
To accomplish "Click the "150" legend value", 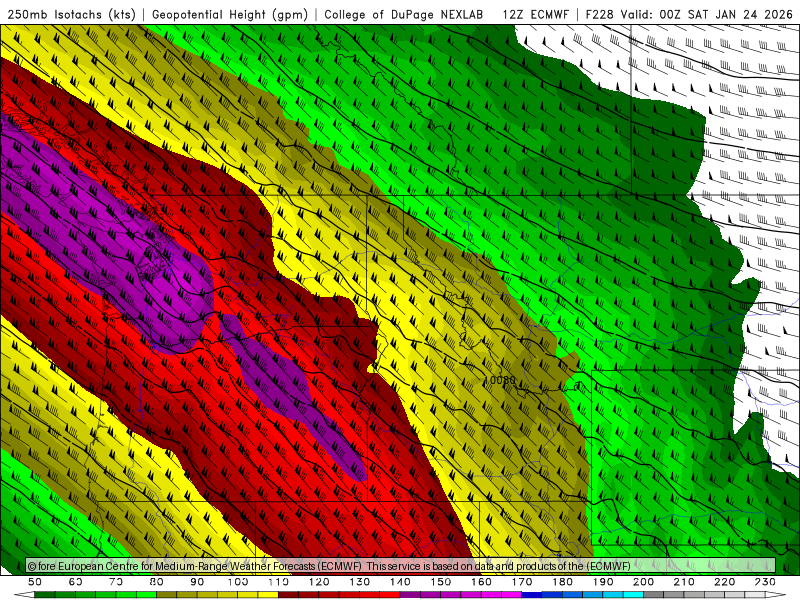I will coord(441,582).
